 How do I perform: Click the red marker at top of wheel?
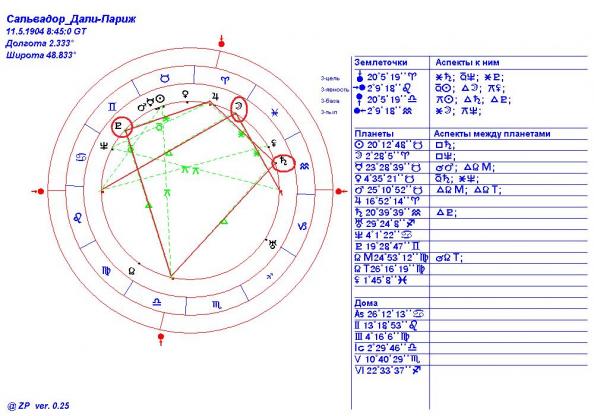point(221,42)
